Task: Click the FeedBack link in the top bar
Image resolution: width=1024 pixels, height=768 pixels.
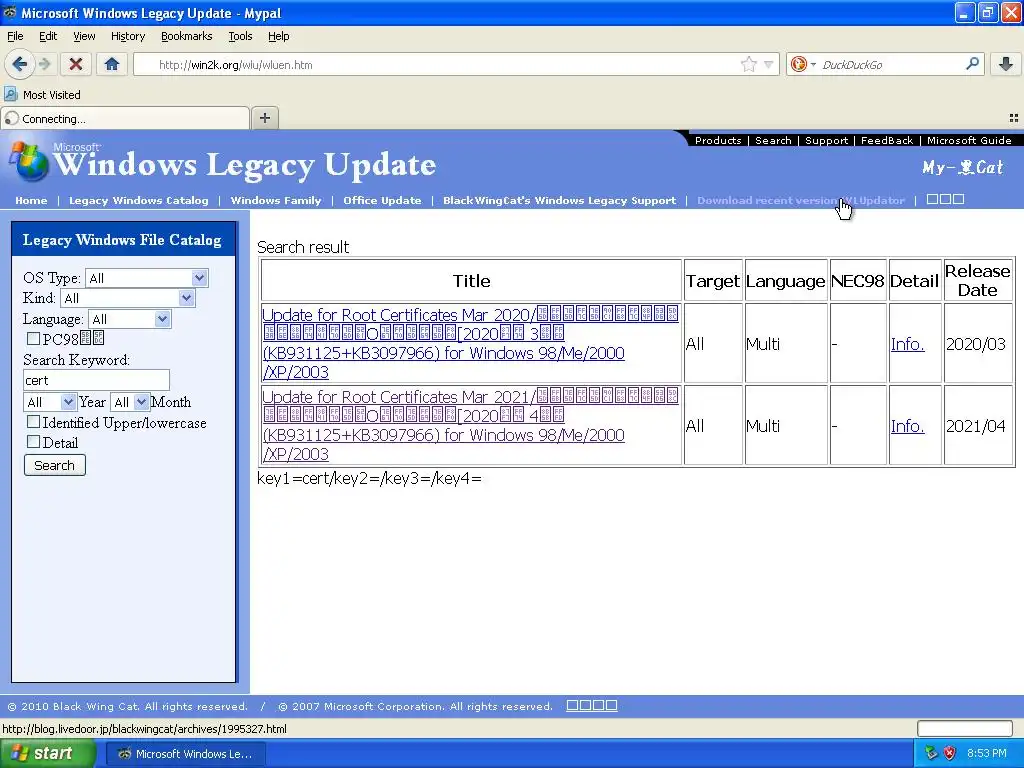Action: pyautogui.click(x=887, y=140)
